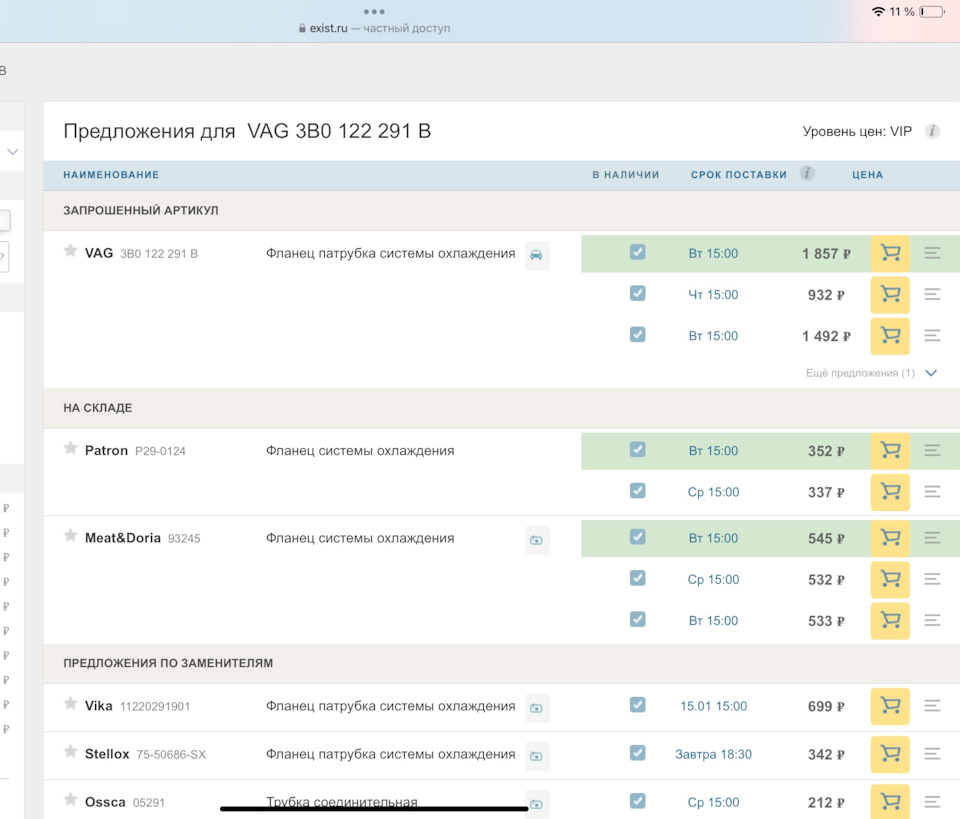Add Patron 352 ₽ offer to cart
Viewport: 960px width, 819px height.
(890, 451)
